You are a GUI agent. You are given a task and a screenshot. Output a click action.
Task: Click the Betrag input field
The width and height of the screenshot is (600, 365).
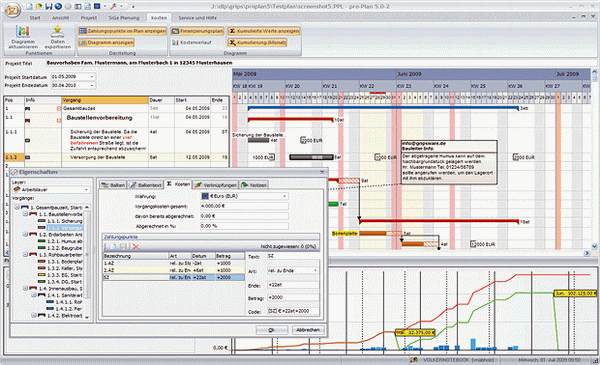(293, 297)
